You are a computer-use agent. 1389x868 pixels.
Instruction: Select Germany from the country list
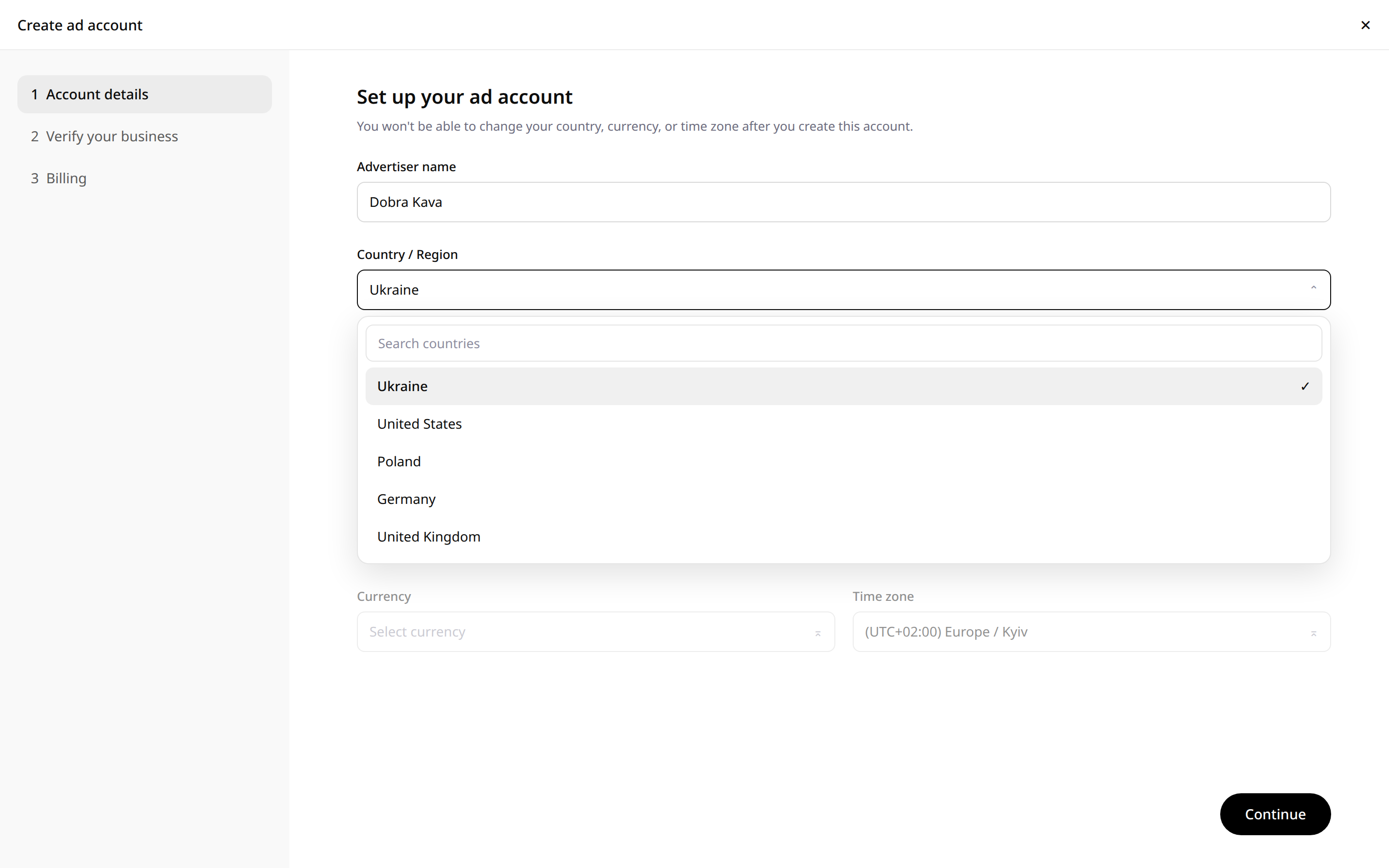click(843, 499)
